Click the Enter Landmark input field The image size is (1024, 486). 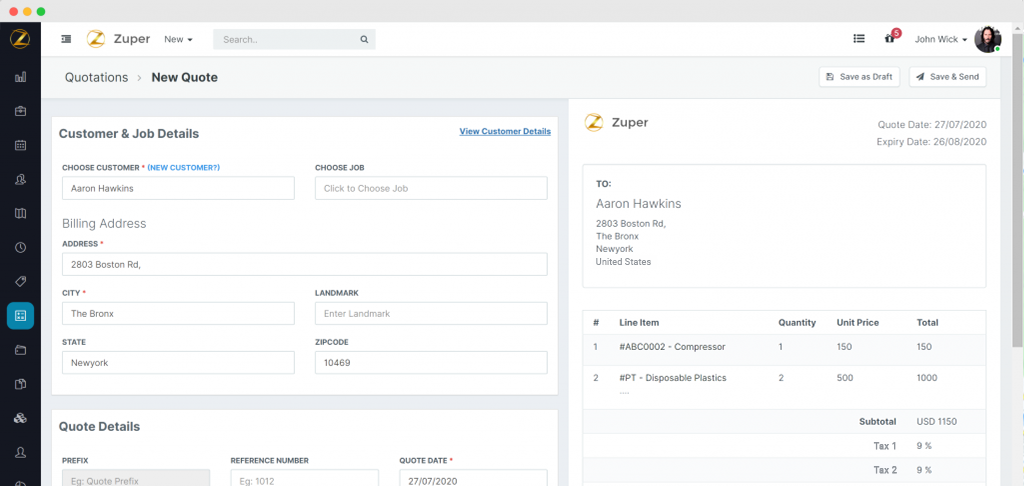431,314
